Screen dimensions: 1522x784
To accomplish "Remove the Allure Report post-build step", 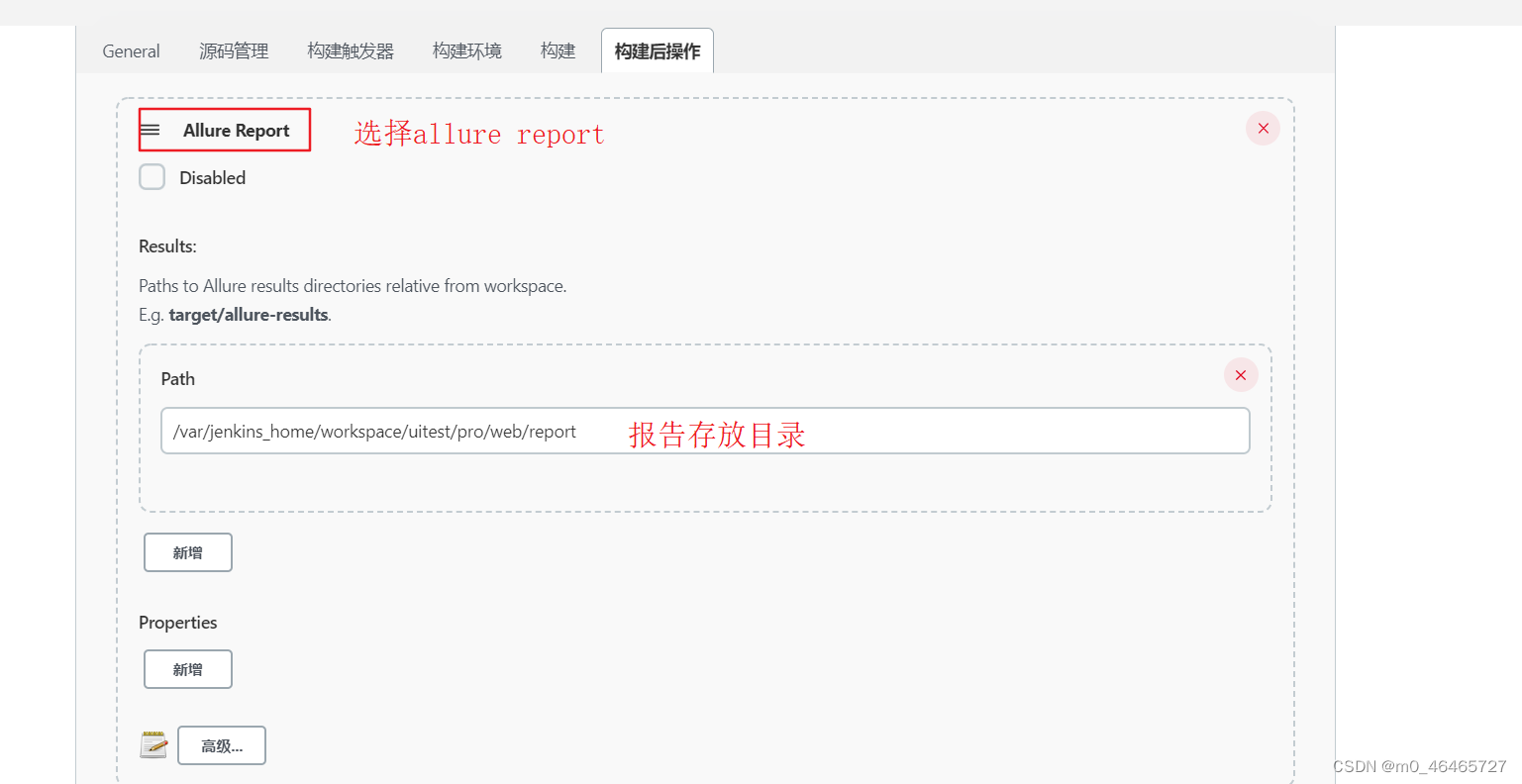I will pyautogui.click(x=1263, y=129).
